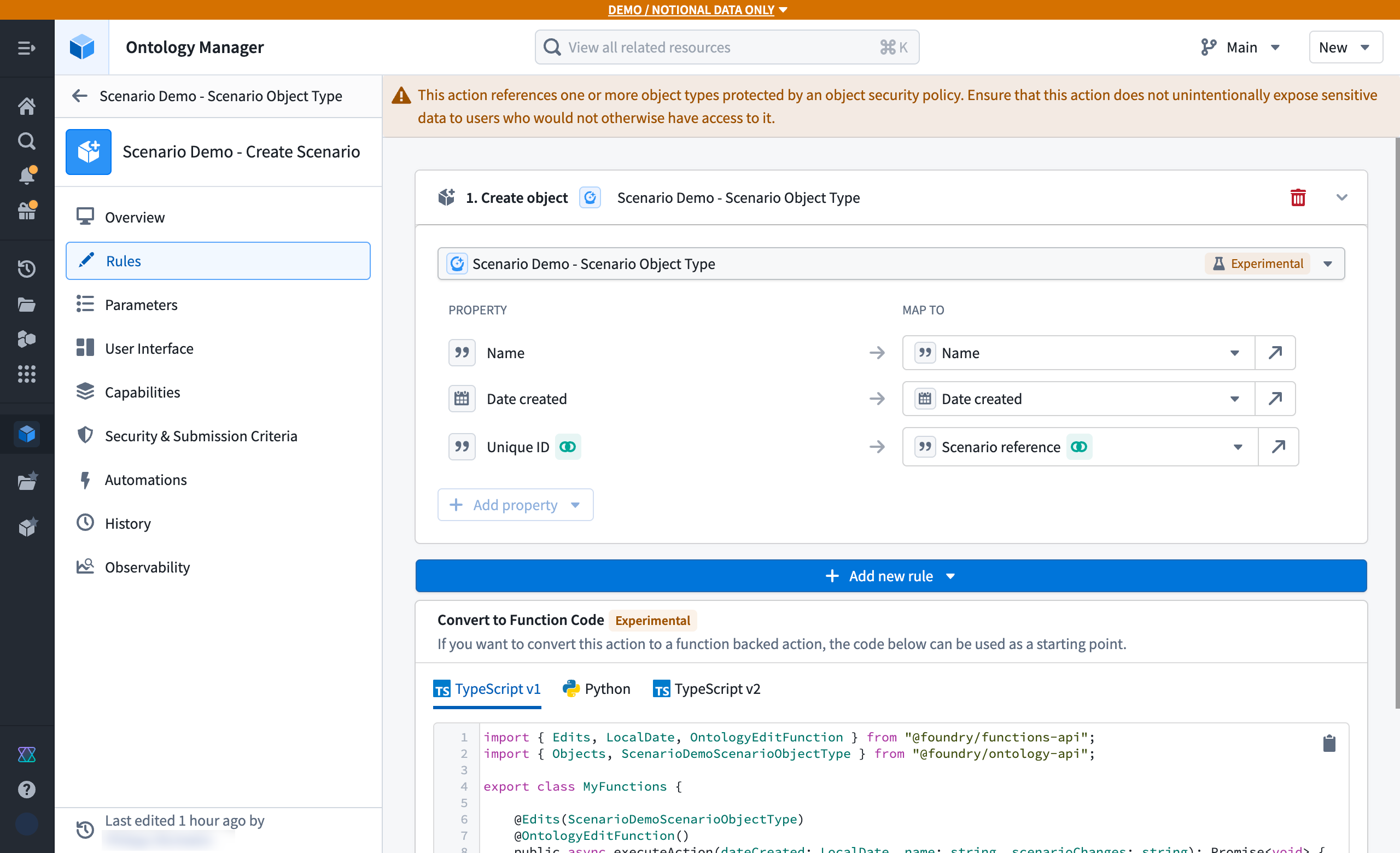Screen dimensions: 1400x853
Task: Open the Parameters section
Action: [218, 305]
